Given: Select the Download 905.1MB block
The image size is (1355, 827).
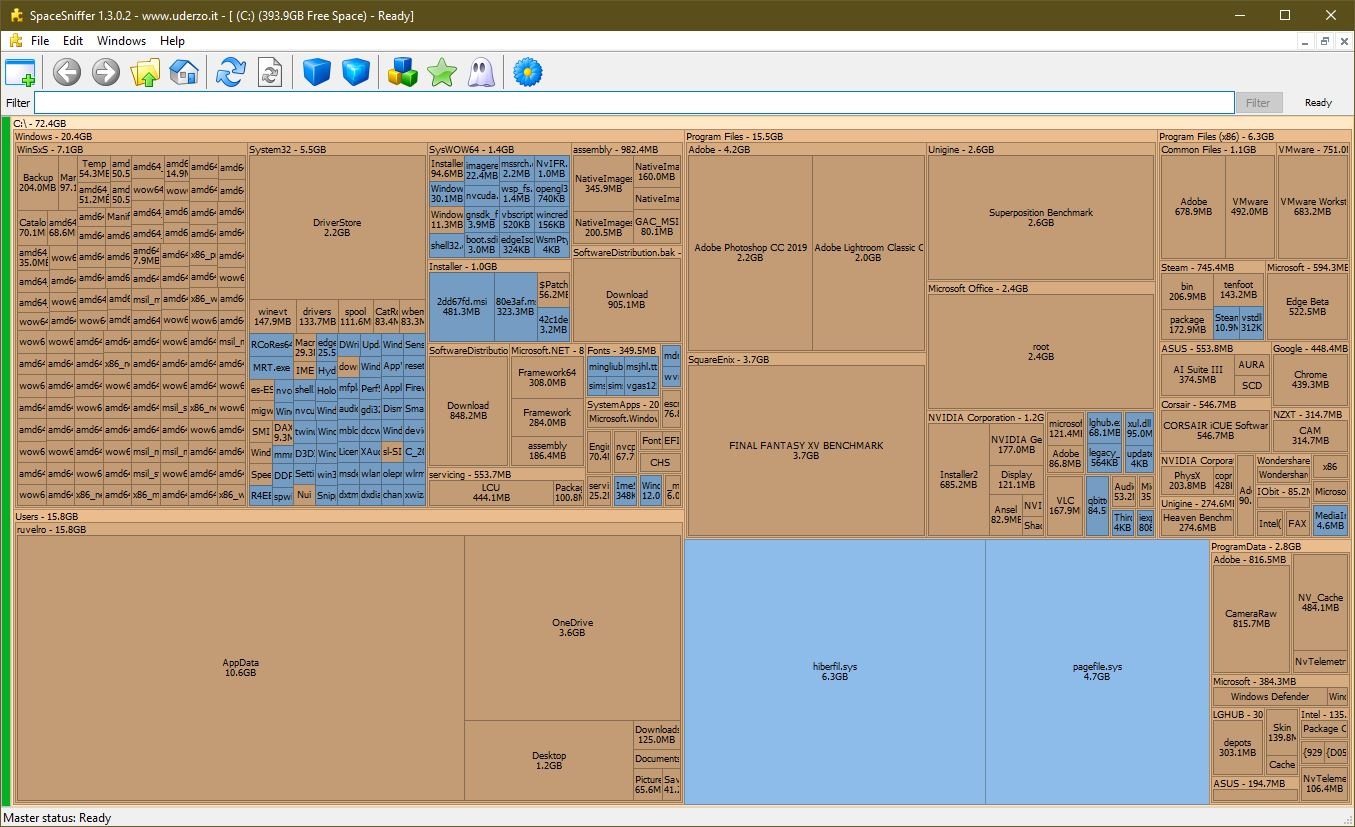Looking at the screenshot, I should pyautogui.click(x=627, y=300).
